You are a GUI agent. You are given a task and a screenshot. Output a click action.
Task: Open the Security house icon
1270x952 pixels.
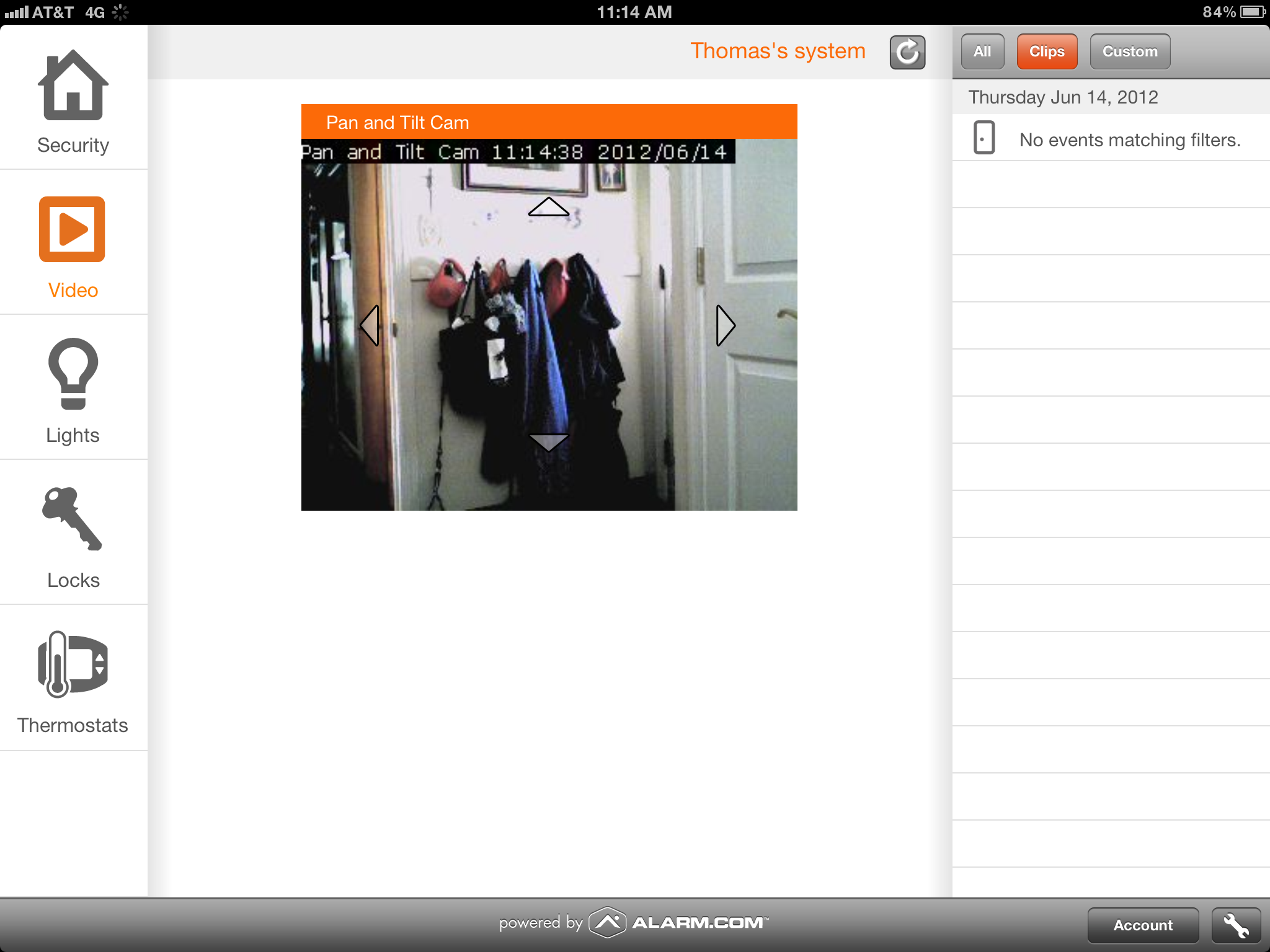[73, 86]
